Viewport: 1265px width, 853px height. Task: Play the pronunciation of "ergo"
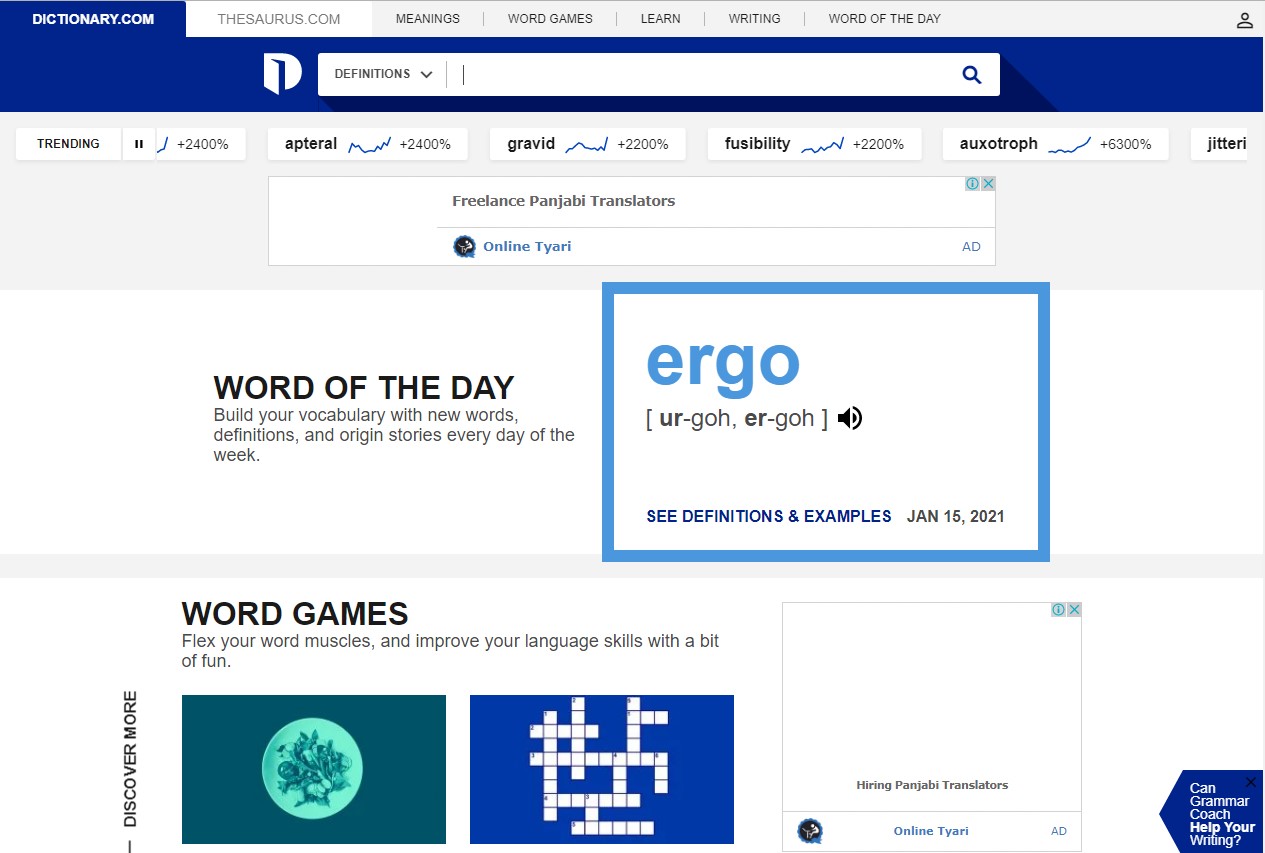(849, 418)
